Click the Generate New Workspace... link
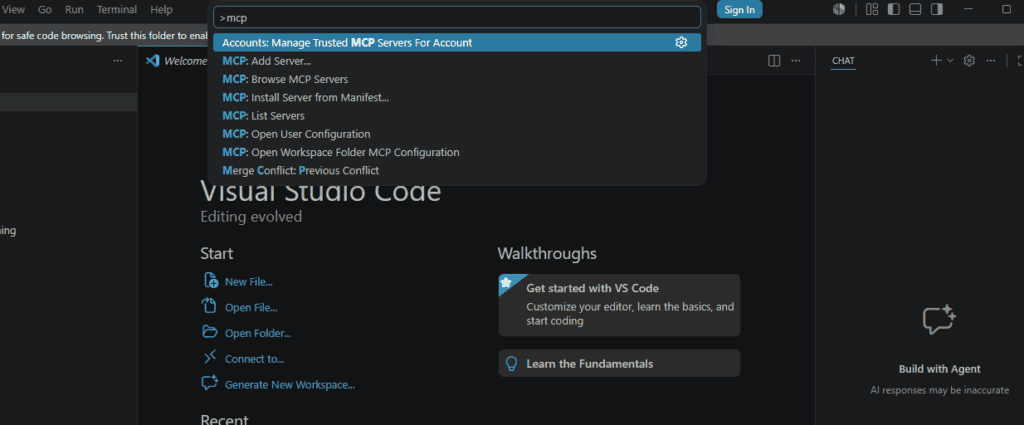The image size is (1024, 425). coord(290,385)
